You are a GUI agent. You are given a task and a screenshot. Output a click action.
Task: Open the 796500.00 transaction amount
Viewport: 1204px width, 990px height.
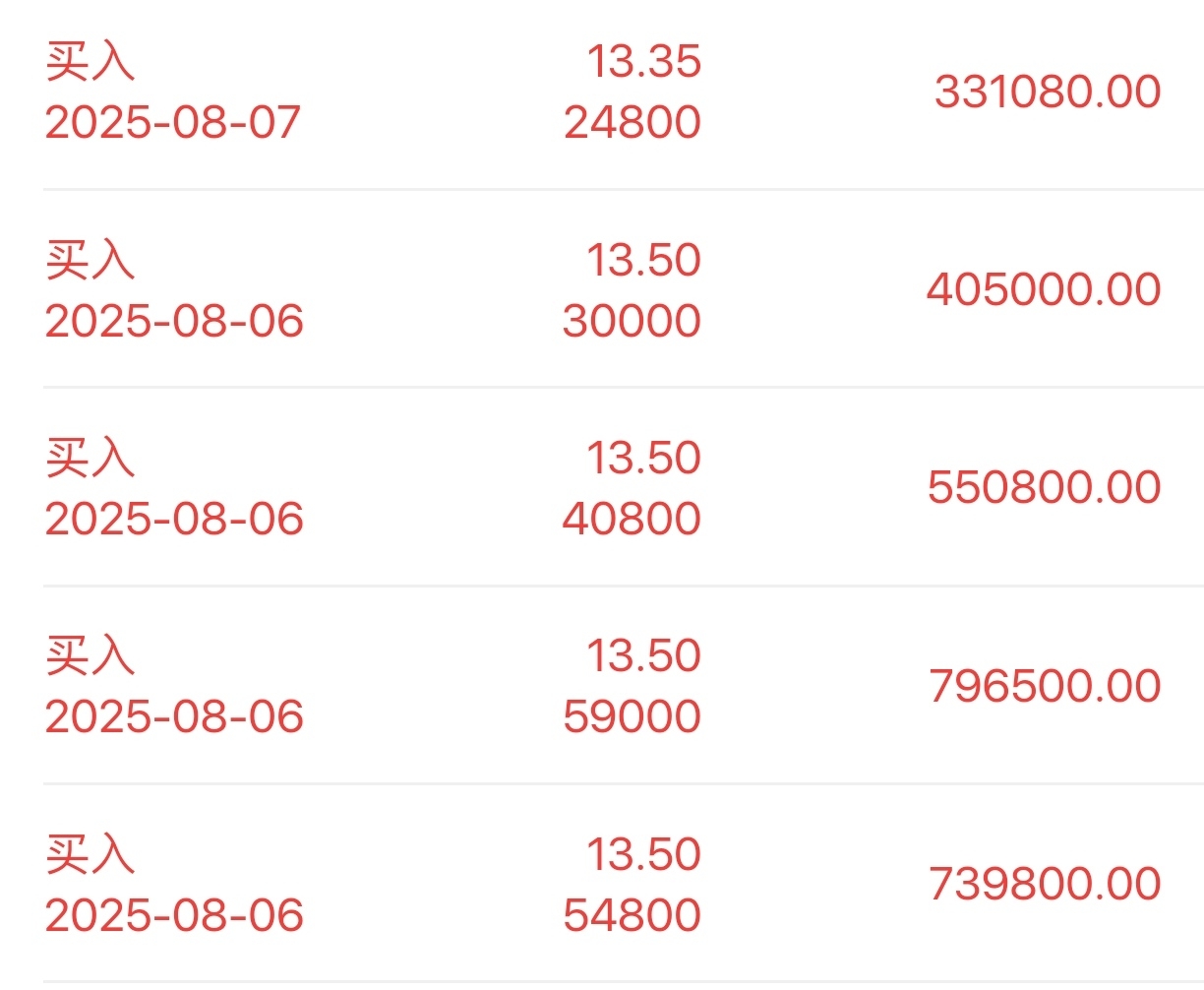click(x=1045, y=686)
